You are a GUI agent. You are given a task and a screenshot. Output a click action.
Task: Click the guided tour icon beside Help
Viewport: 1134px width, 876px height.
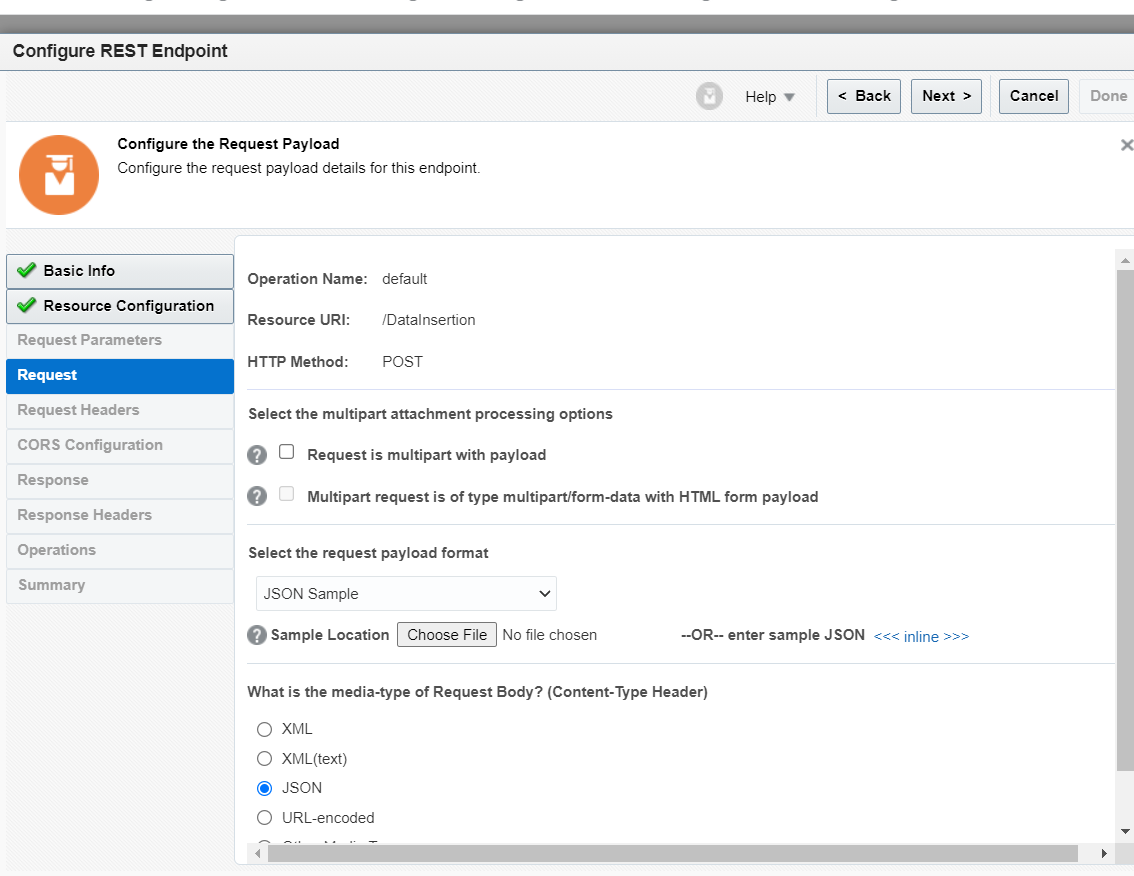pos(709,97)
